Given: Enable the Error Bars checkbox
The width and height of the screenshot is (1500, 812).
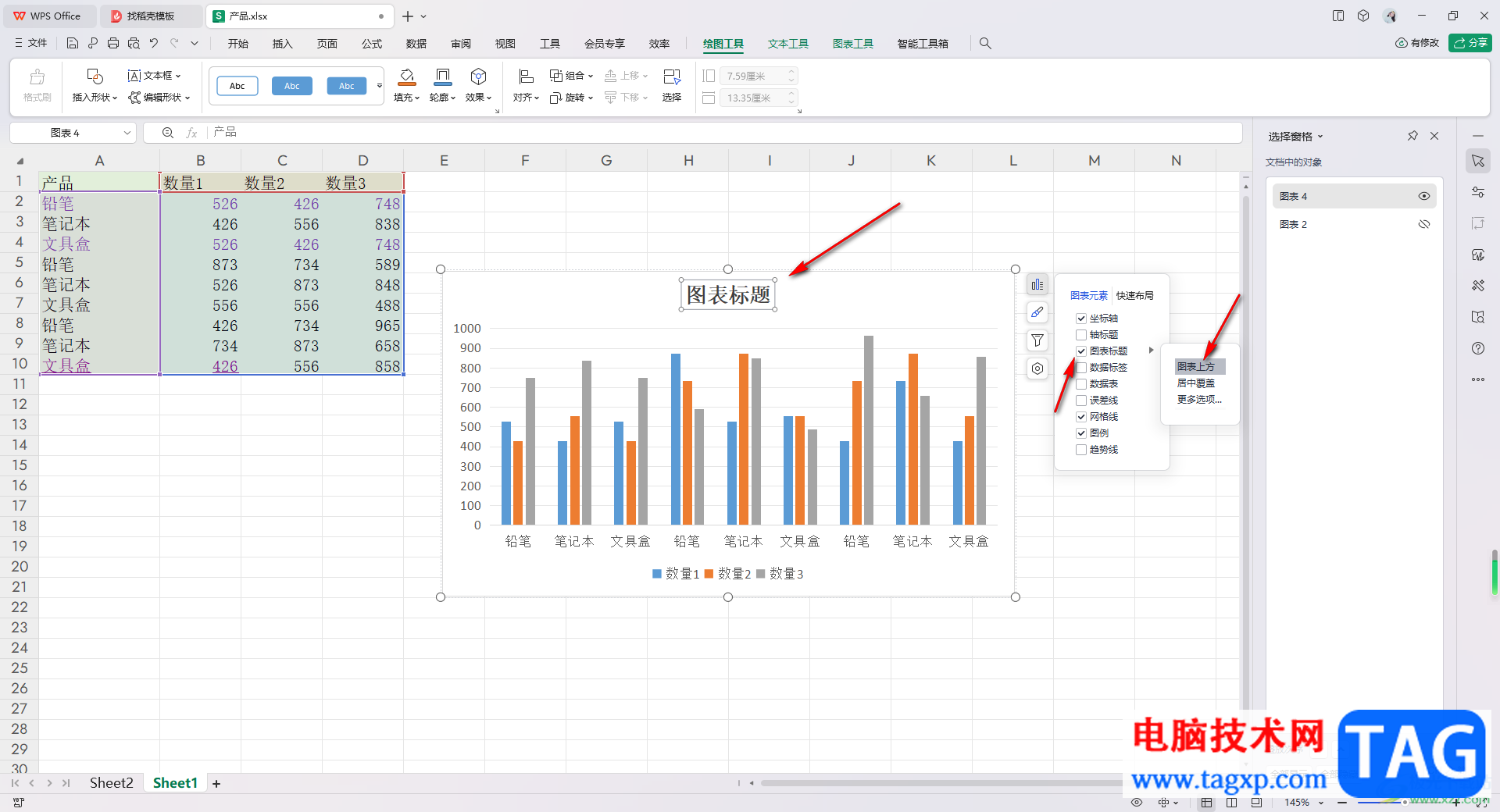Looking at the screenshot, I should [1081, 401].
